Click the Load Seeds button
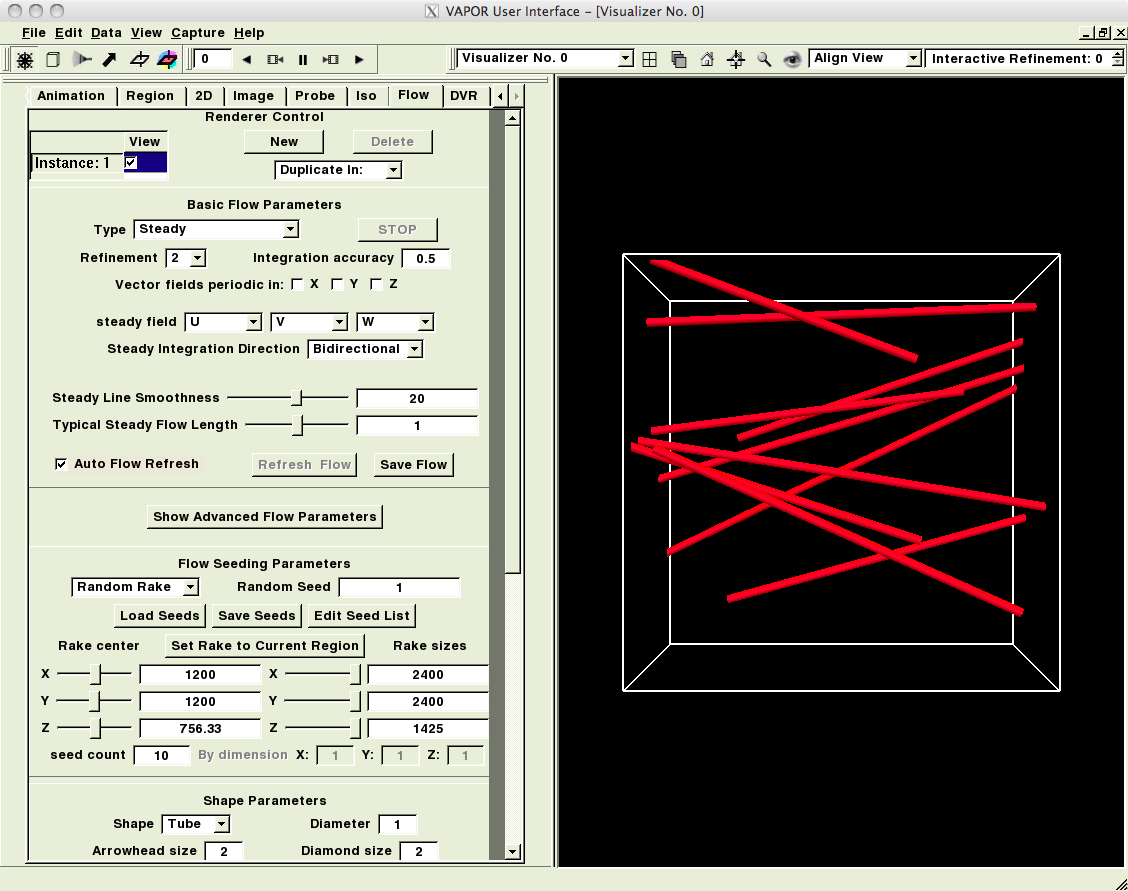 [160, 616]
